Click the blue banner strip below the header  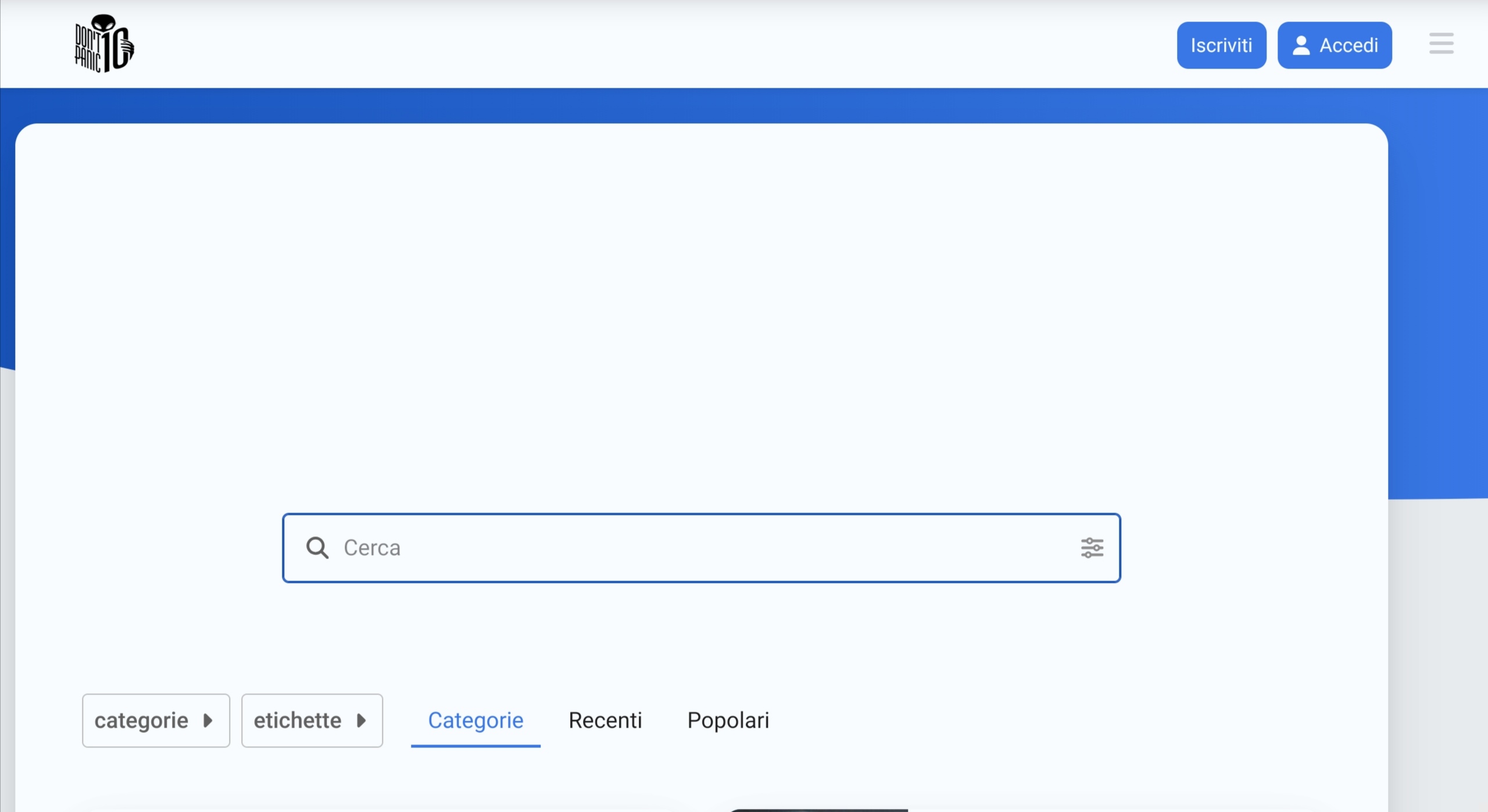[x=697, y=106]
